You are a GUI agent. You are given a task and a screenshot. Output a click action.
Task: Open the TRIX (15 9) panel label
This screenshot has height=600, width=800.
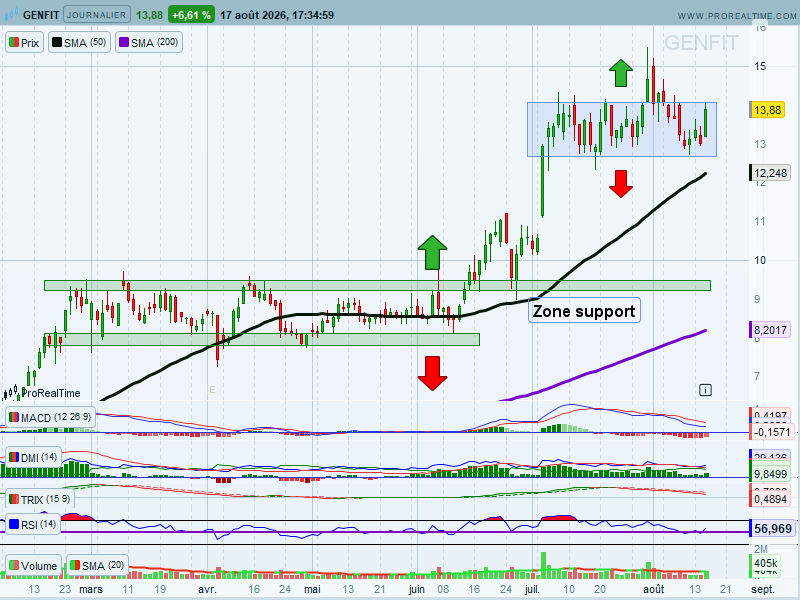(39, 499)
